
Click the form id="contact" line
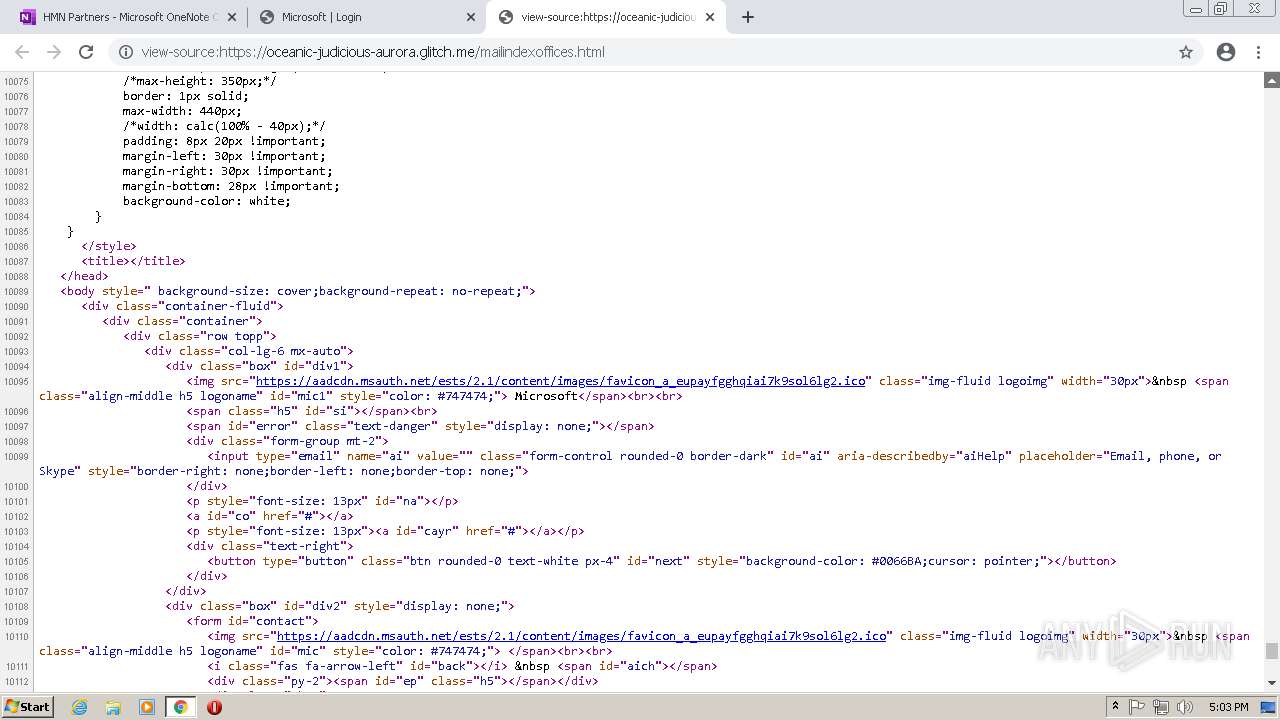[252, 621]
